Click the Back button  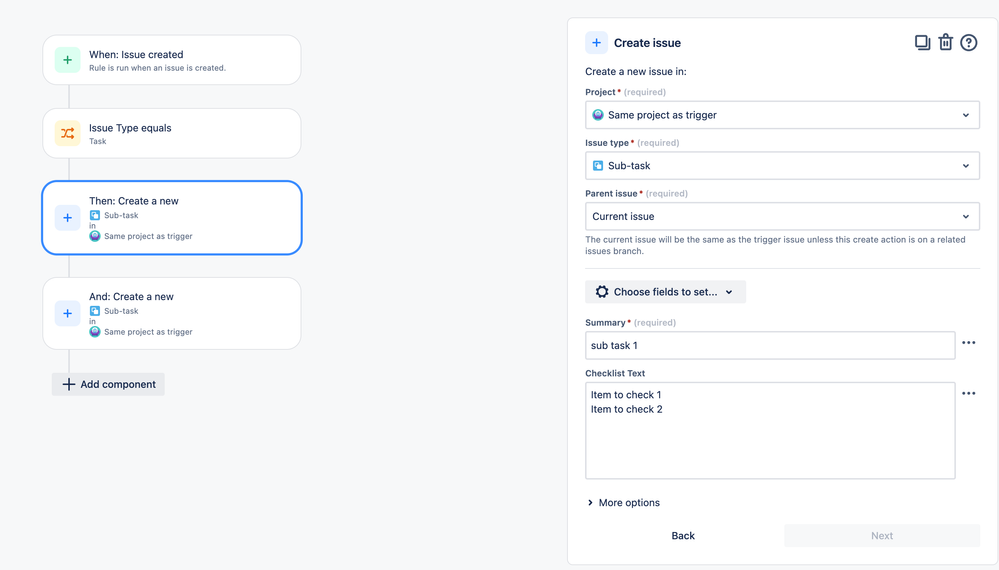pyautogui.click(x=683, y=536)
